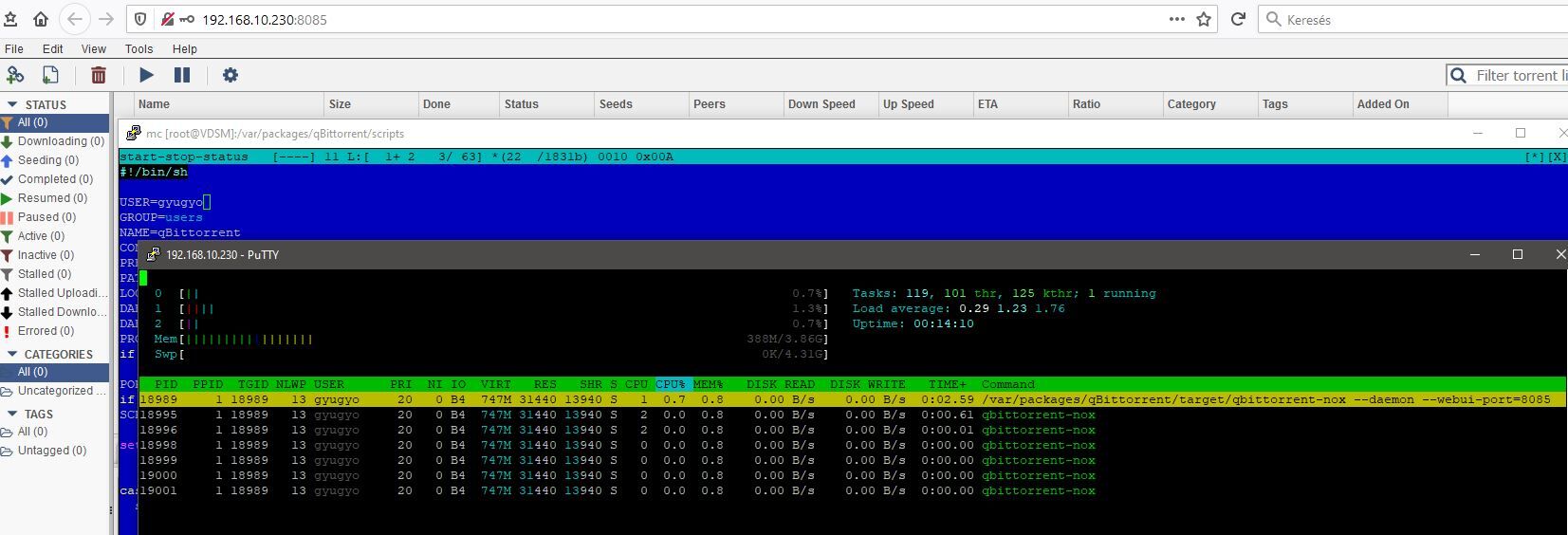The image size is (1568, 535).
Task: Select Seeding (0) status filter
Action: (x=54, y=160)
